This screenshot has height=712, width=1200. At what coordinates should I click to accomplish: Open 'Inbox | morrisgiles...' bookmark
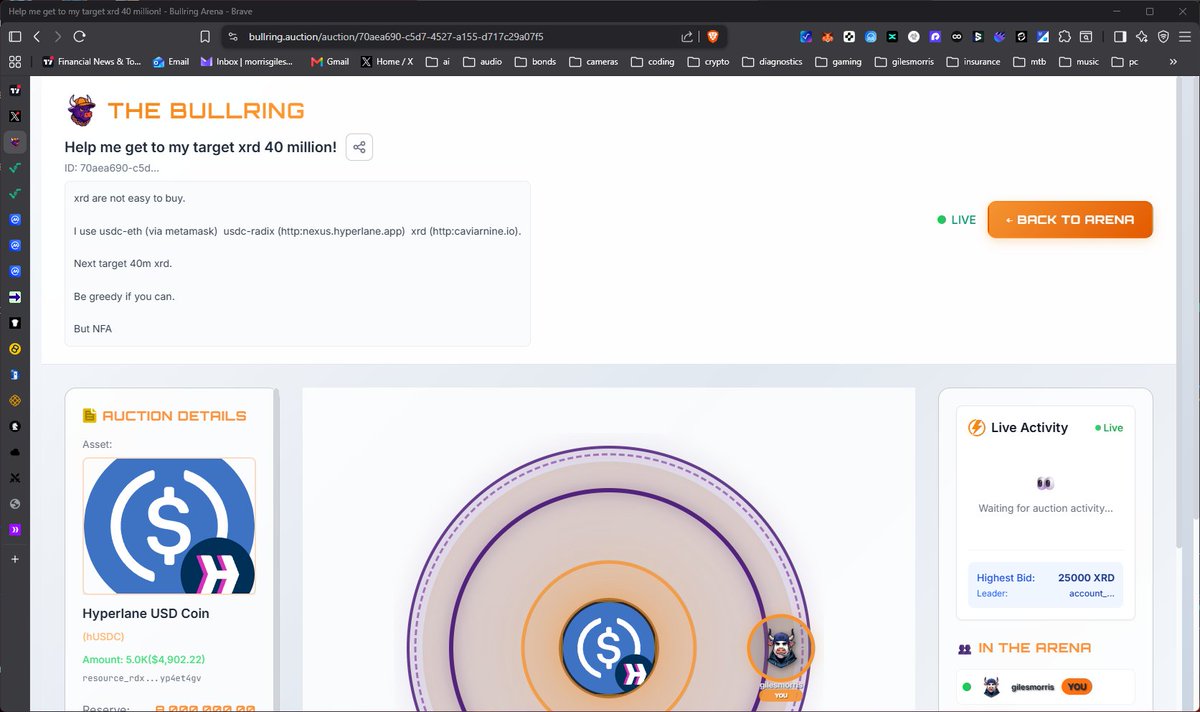247,61
